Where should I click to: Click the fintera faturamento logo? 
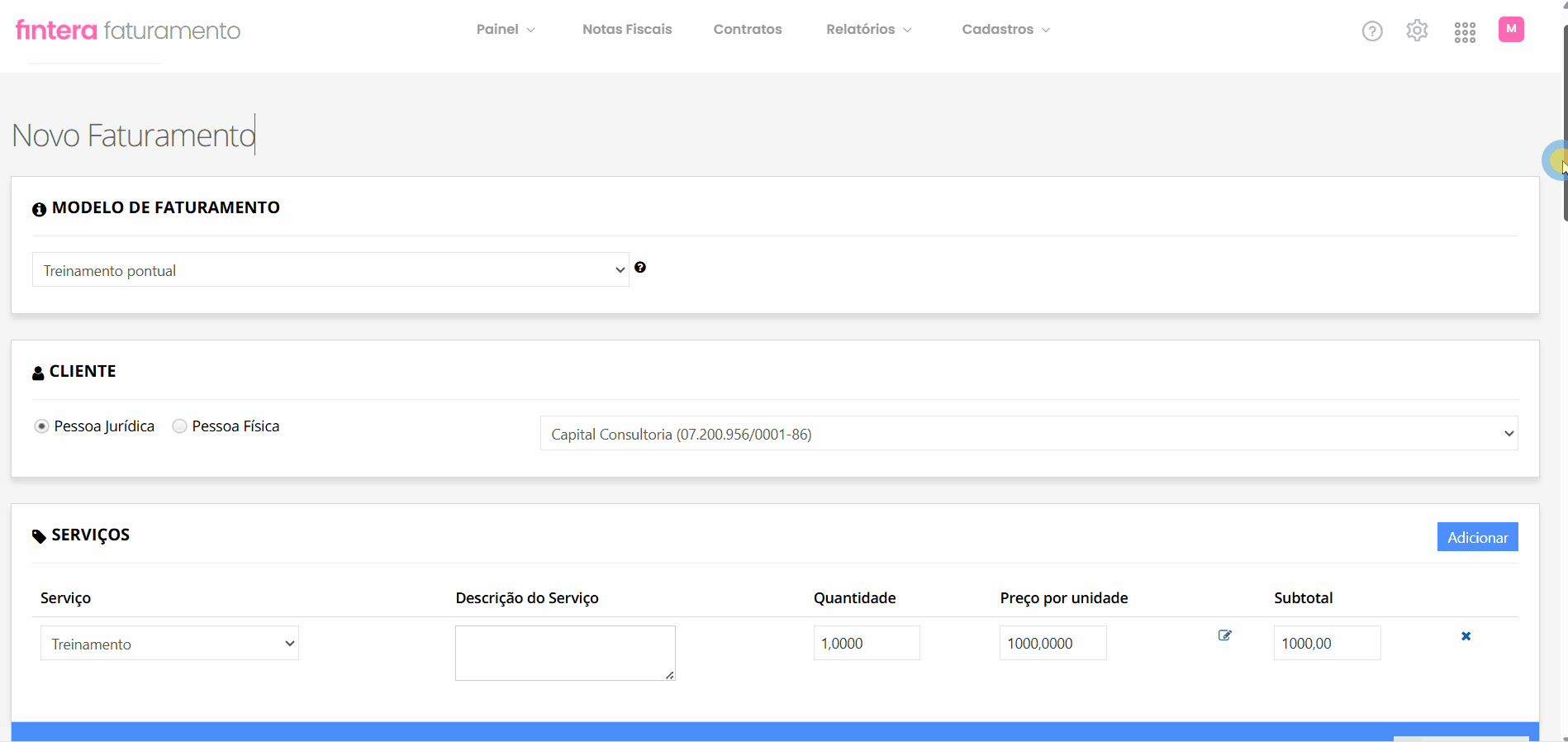(x=128, y=31)
